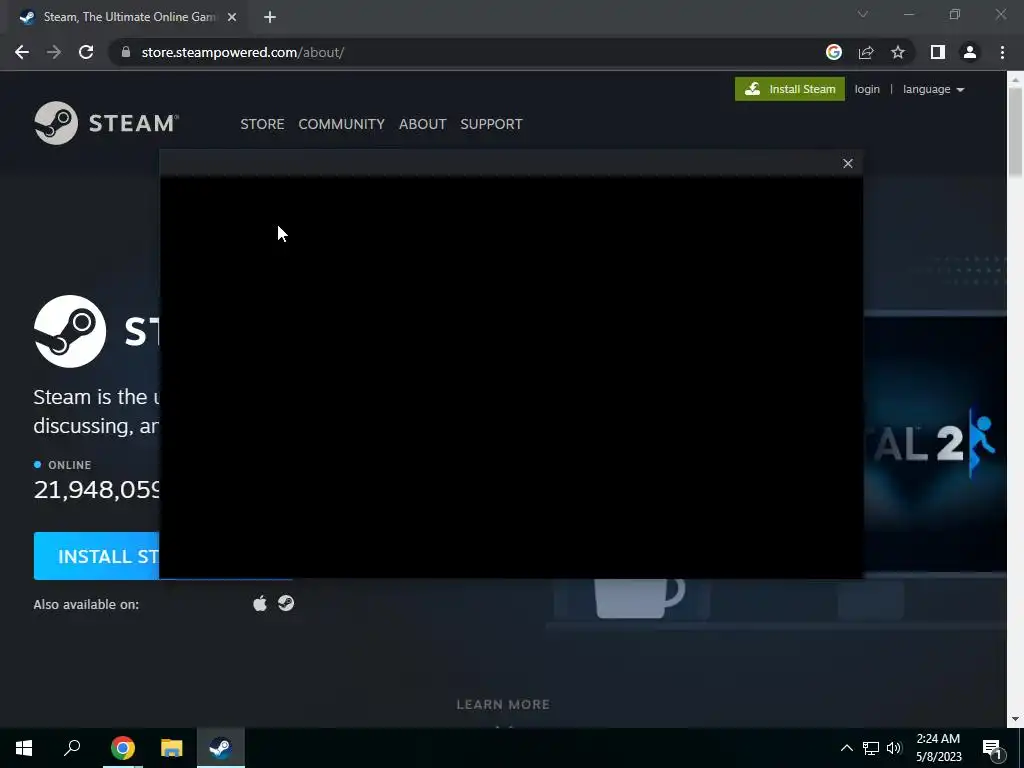Open a new browser tab
This screenshot has height=768, width=1024.
pyautogui.click(x=270, y=17)
